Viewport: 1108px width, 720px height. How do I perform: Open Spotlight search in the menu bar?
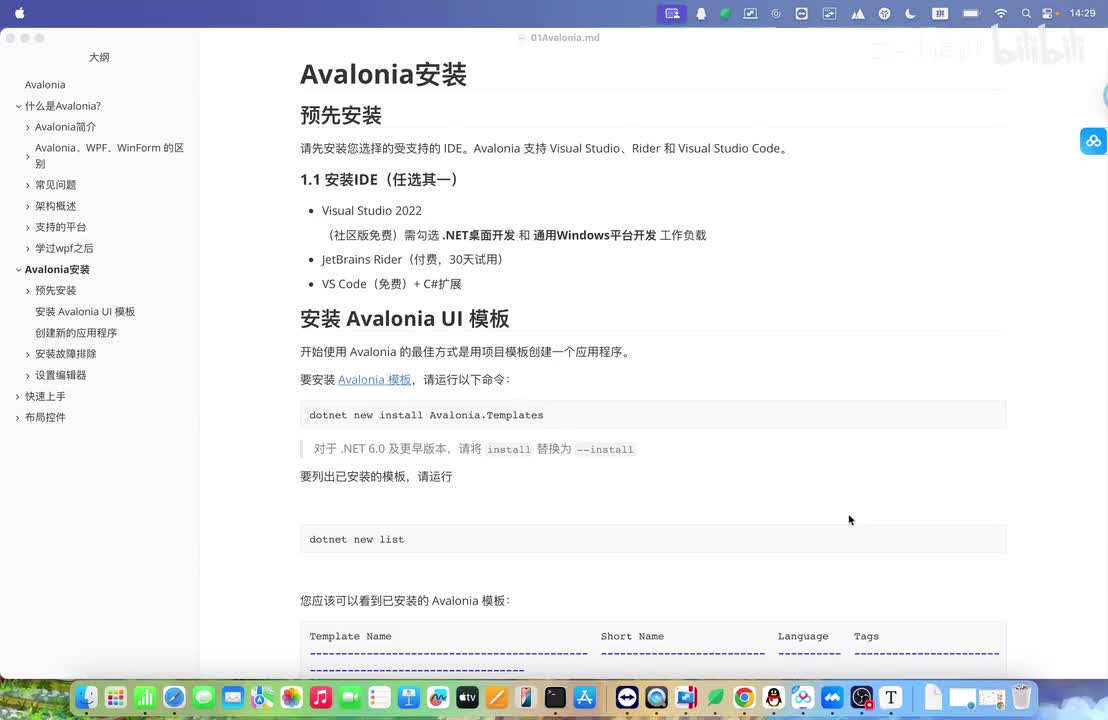click(1026, 13)
